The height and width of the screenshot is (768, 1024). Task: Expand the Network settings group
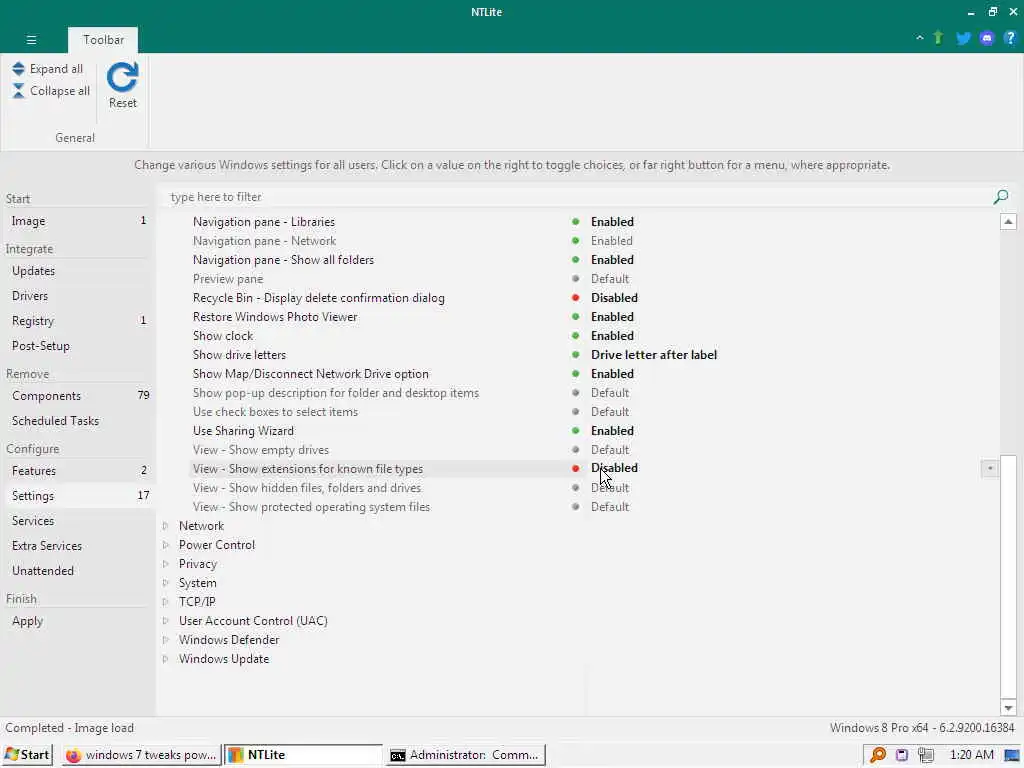tap(165, 526)
